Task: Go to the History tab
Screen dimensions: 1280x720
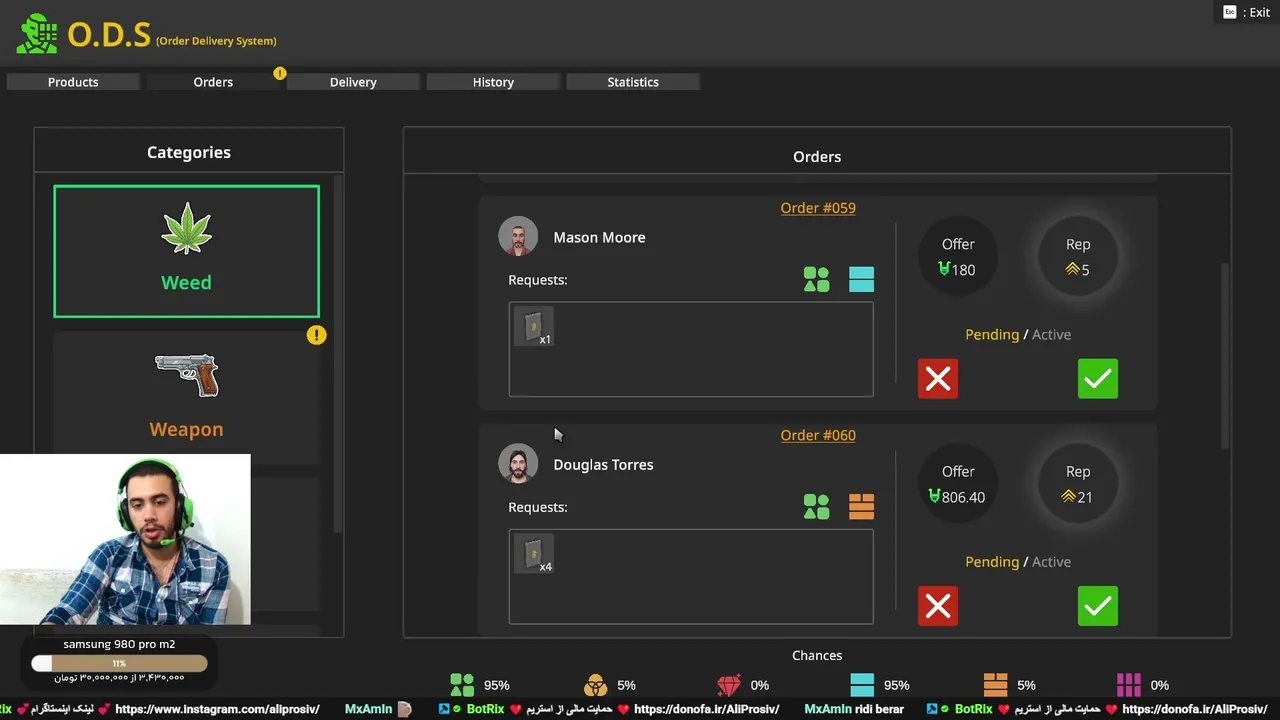Action: click(493, 82)
